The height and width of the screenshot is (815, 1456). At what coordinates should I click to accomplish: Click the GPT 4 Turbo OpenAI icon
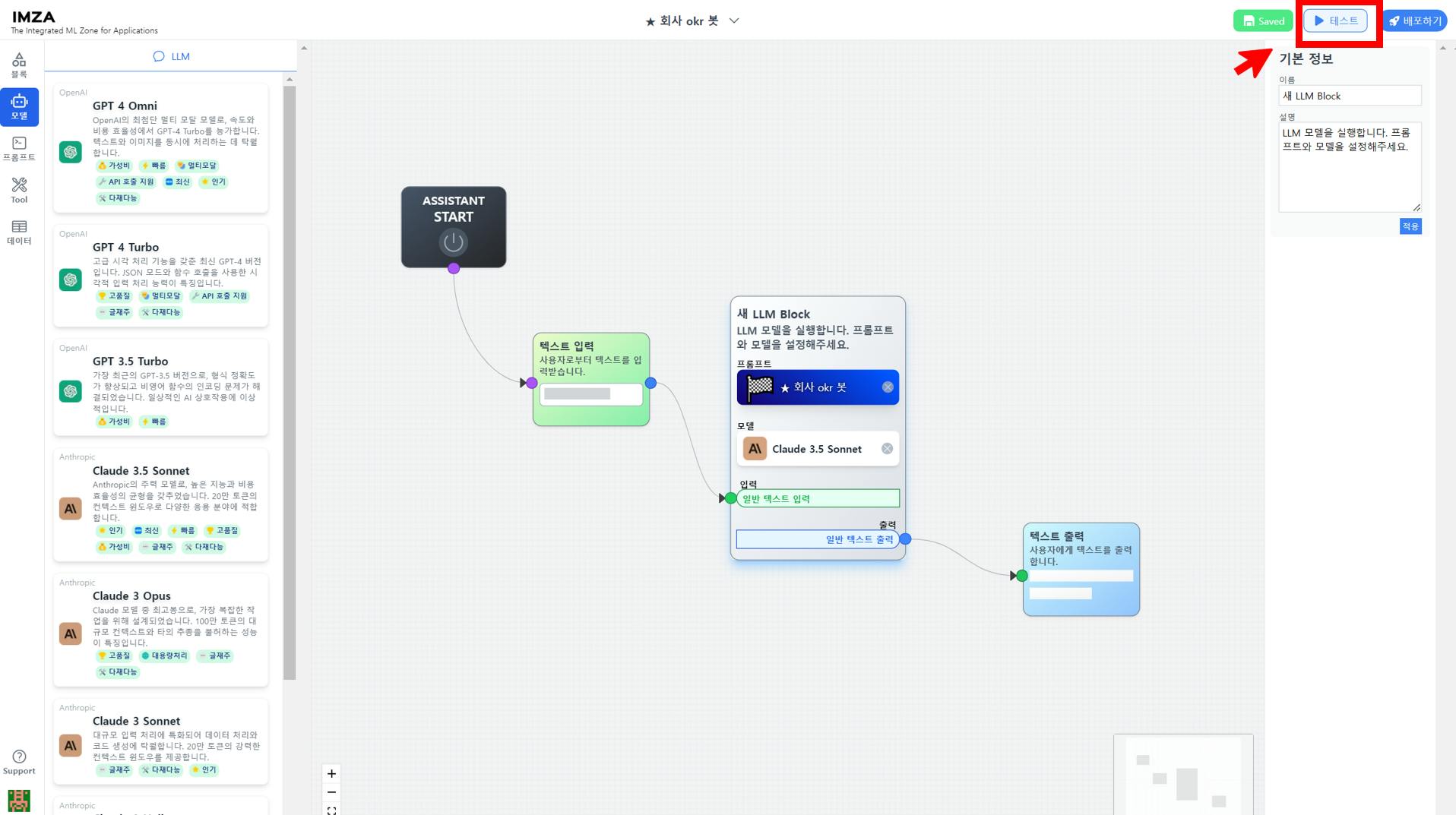71,280
